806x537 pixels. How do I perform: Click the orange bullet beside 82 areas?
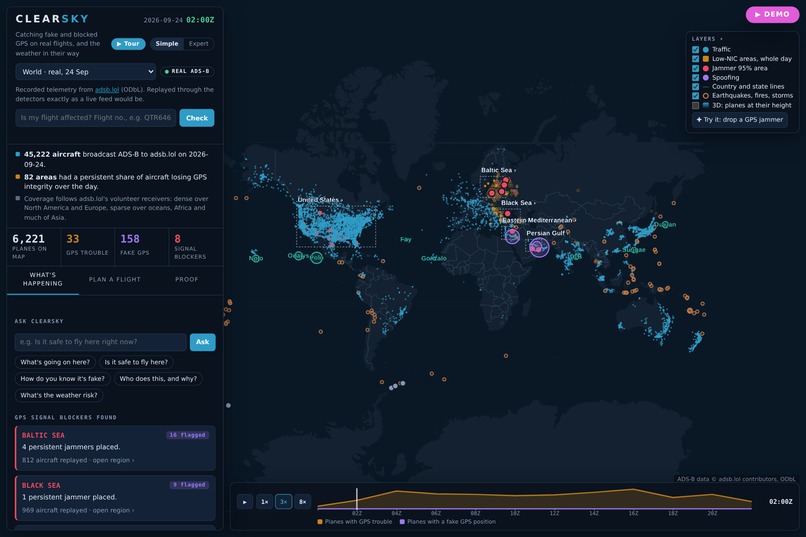pyautogui.click(x=18, y=177)
